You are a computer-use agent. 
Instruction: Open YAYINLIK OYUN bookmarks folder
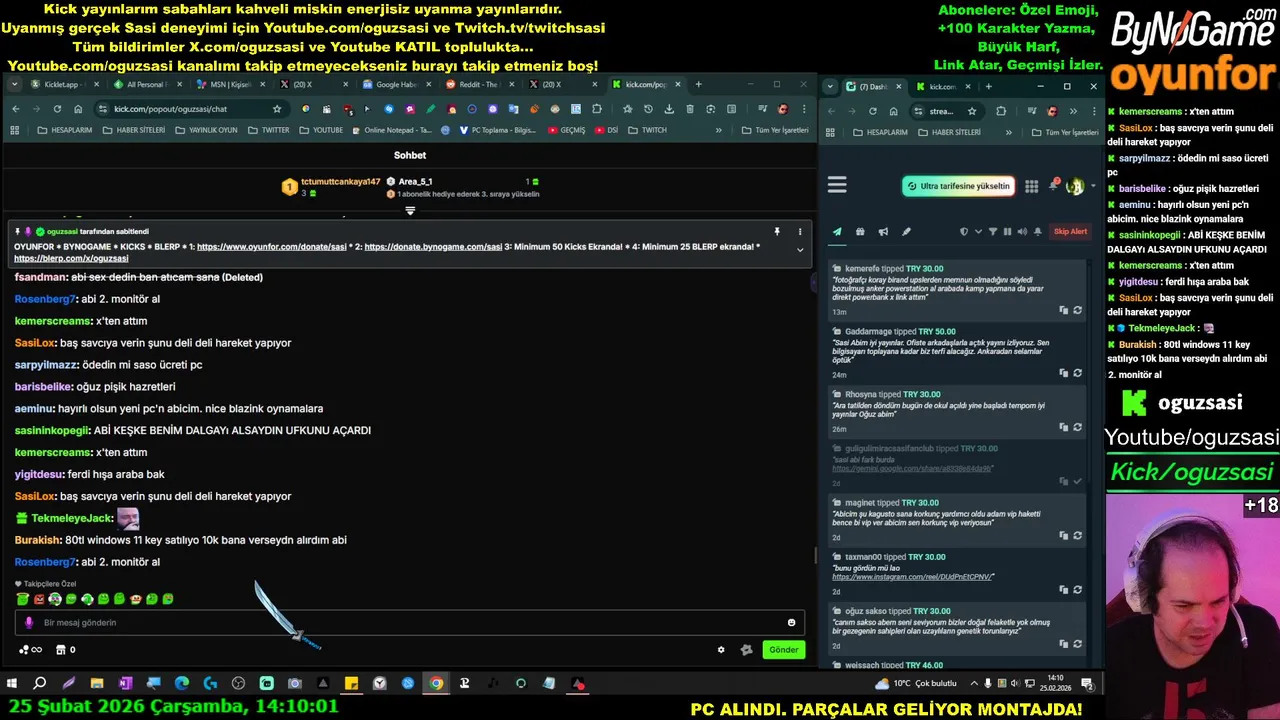207,130
